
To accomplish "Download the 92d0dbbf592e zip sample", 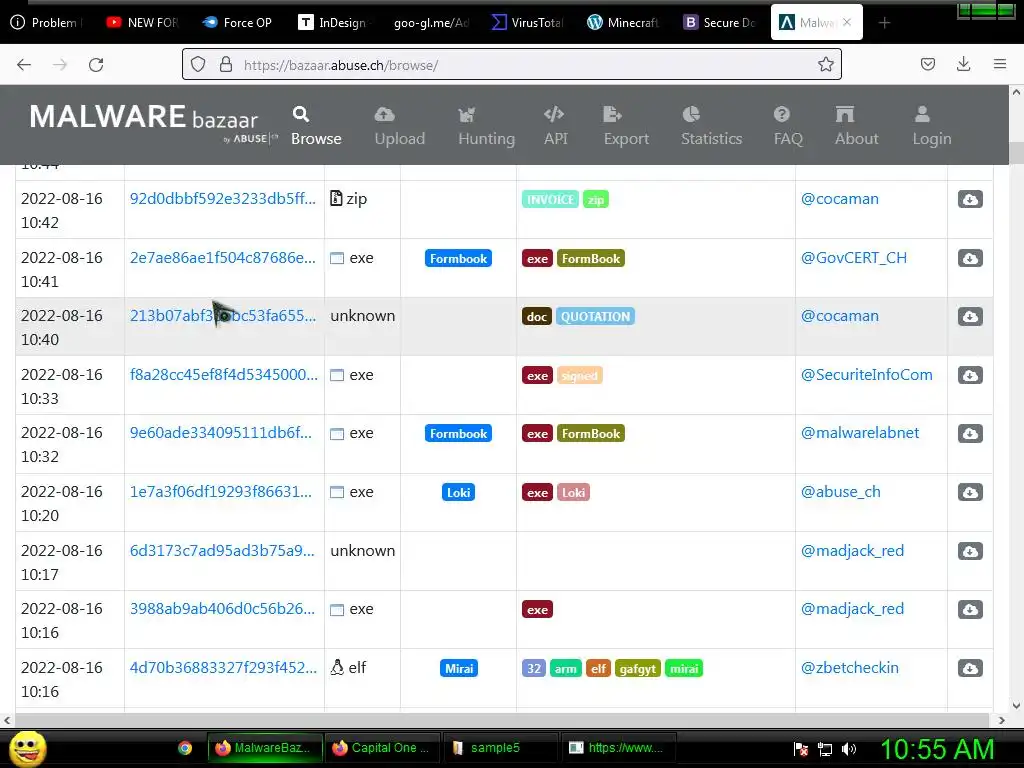I will [970, 199].
